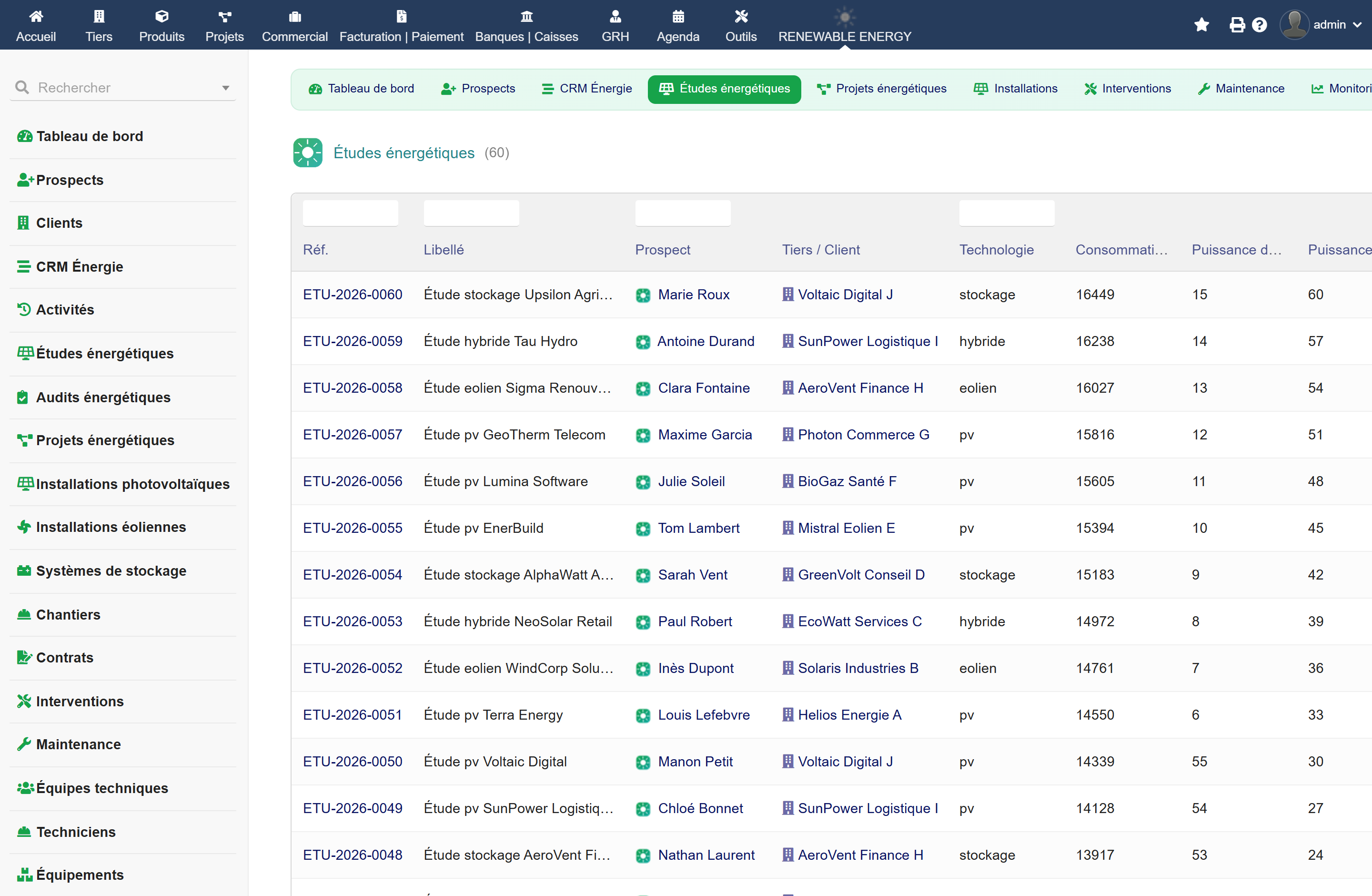Screen dimensions: 1372x896
Task: Click the Libellé filter input field
Action: [472, 213]
